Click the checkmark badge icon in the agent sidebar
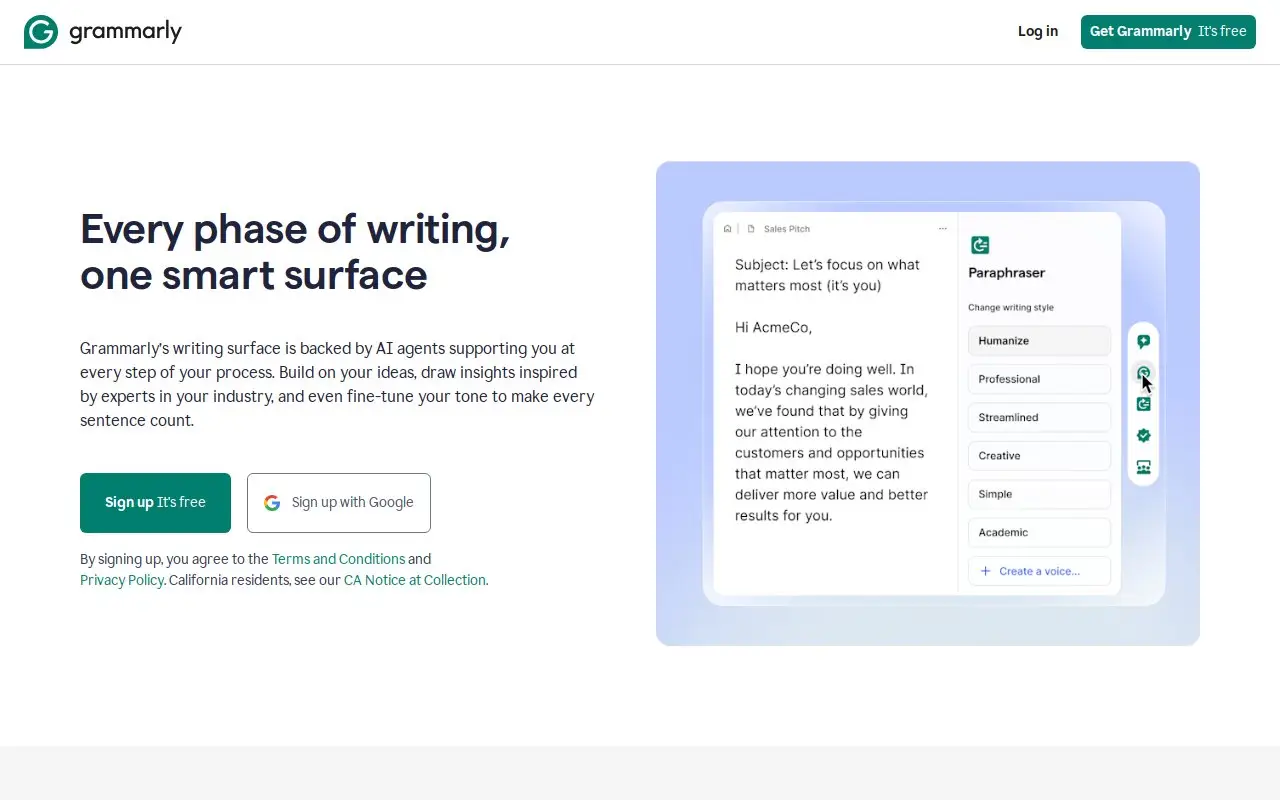 pos(1144,436)
